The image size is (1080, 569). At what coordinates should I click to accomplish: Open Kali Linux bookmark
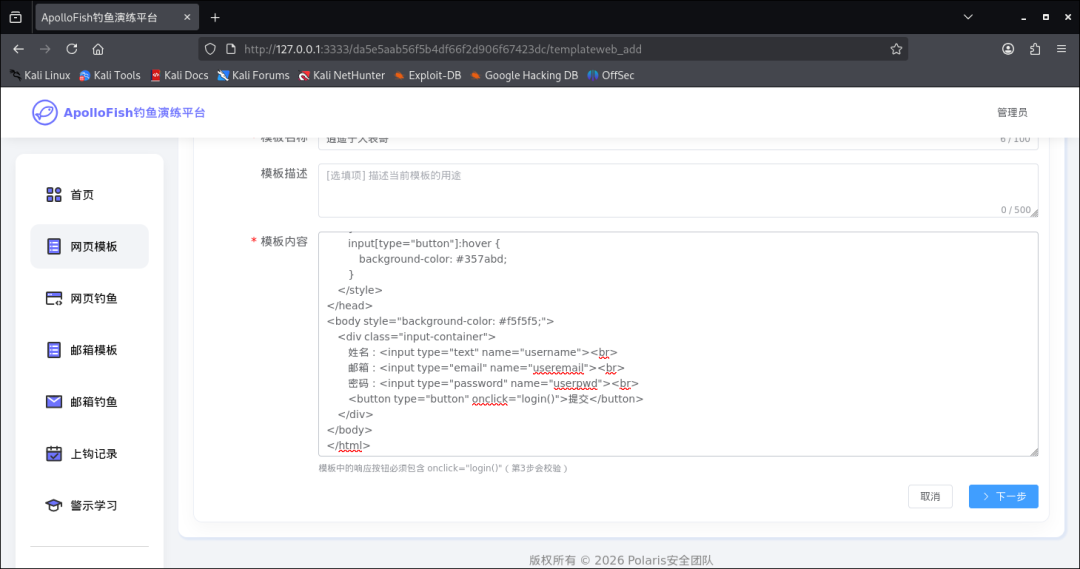[40, 75]
